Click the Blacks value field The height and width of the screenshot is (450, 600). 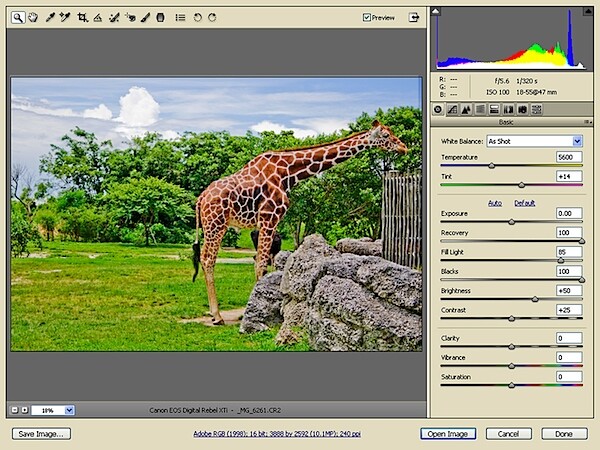569,271
